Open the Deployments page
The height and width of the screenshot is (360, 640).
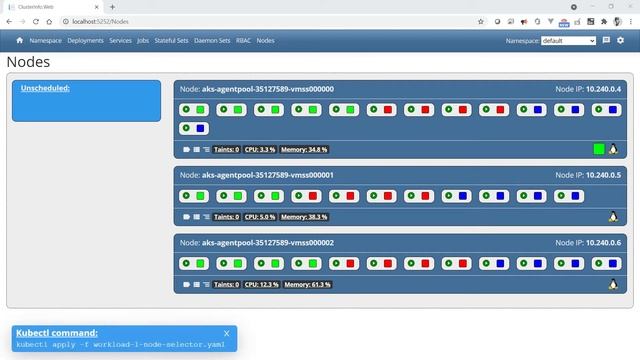(85, 40)
